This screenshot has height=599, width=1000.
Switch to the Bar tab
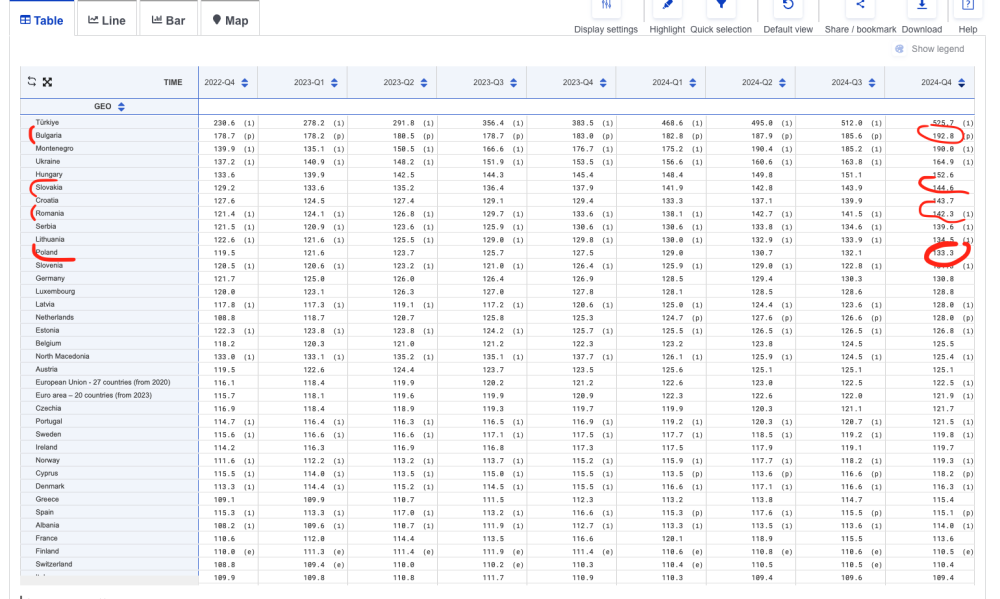pyautogui.click(x=168, y=20)
